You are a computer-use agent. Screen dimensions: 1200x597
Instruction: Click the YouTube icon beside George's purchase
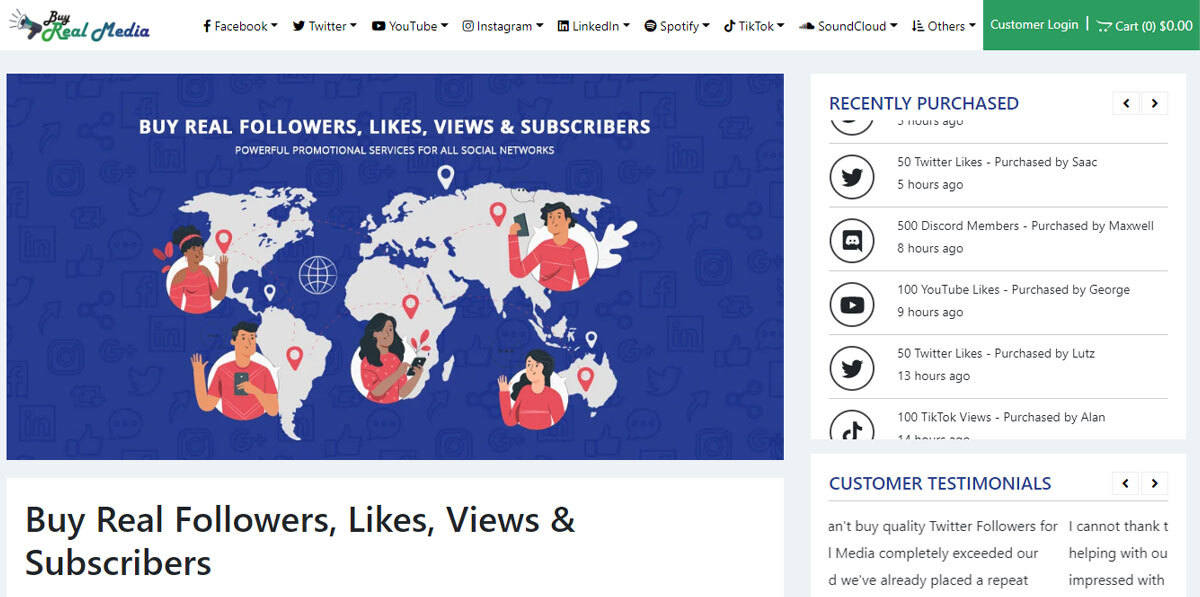click(852, 305)
